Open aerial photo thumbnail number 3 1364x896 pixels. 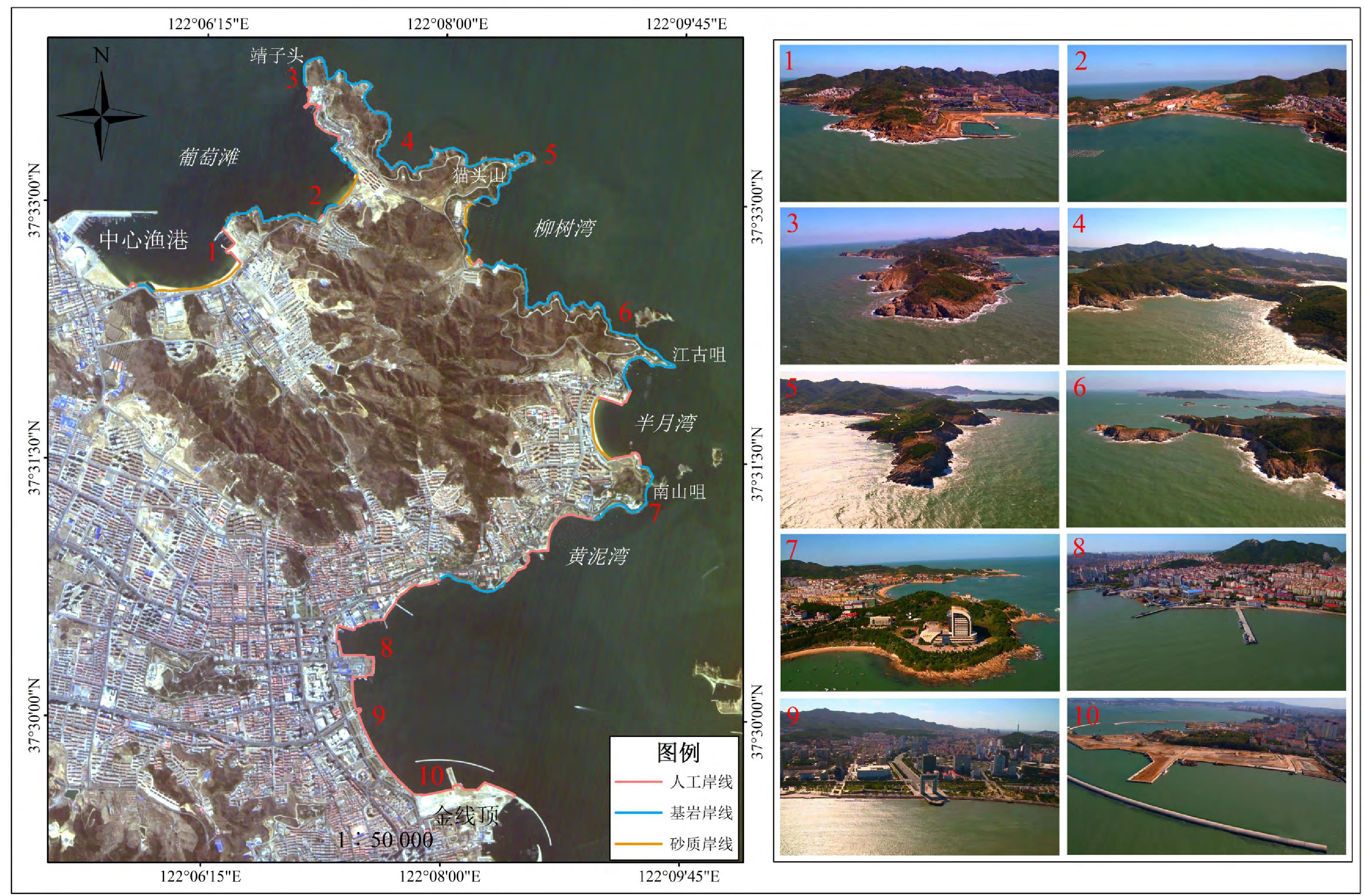[919, 286]
